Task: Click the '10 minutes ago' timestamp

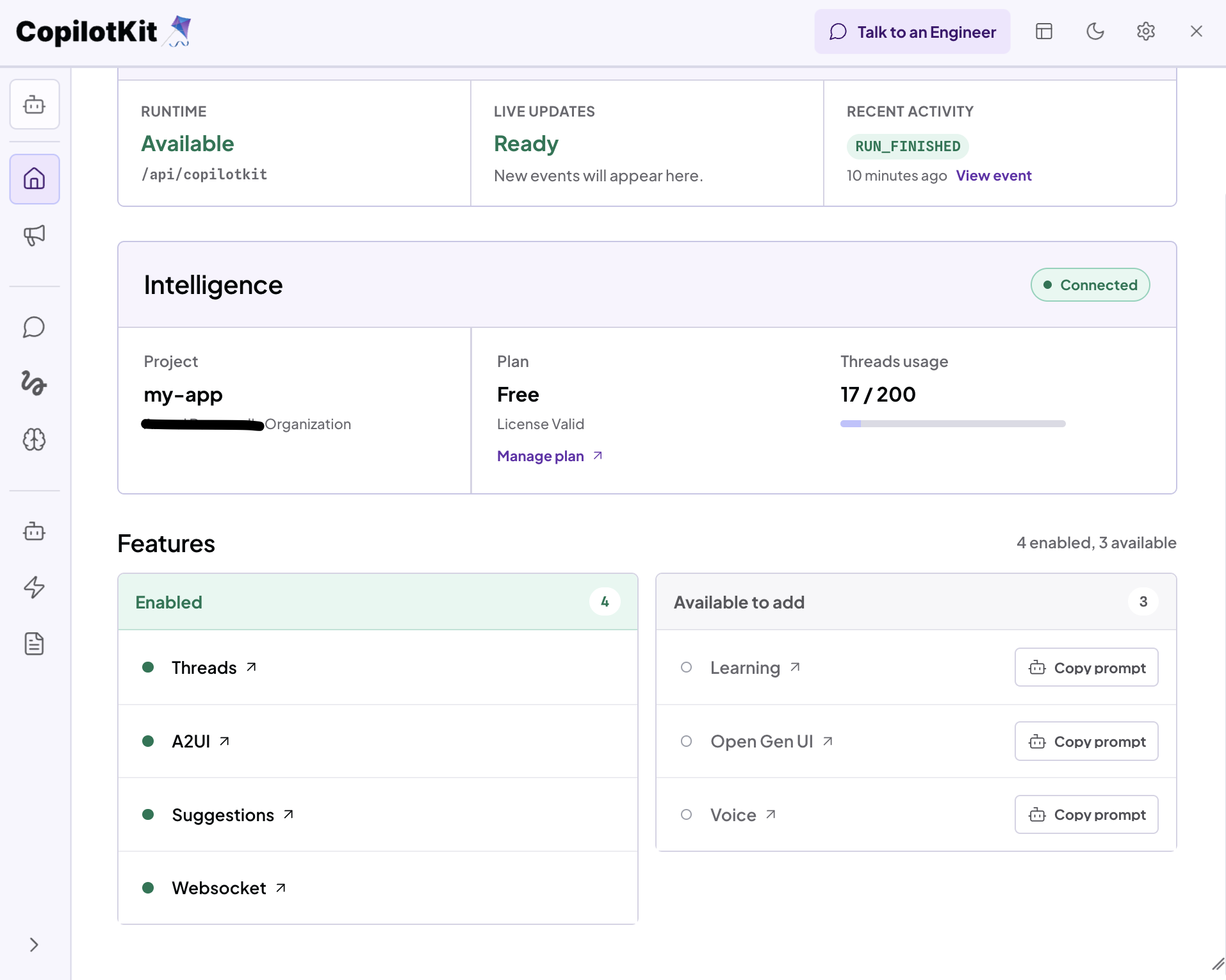Action: point(897,176)
